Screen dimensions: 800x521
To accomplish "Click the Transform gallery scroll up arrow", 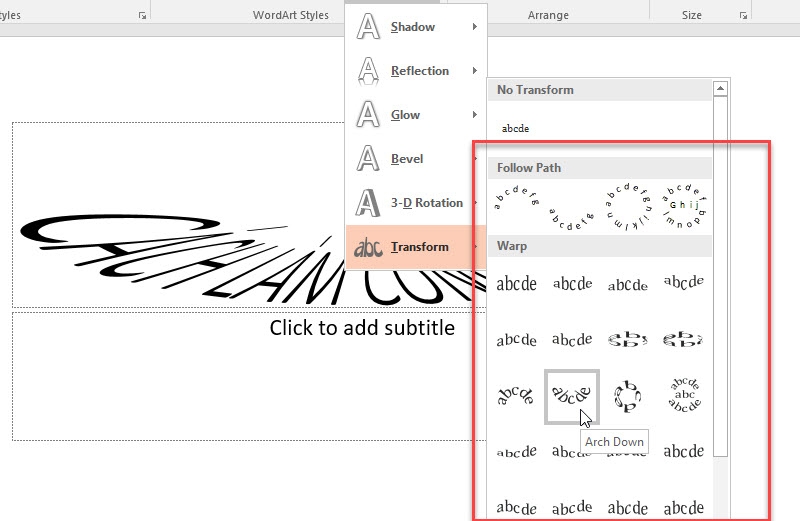I will click(720, 89).
